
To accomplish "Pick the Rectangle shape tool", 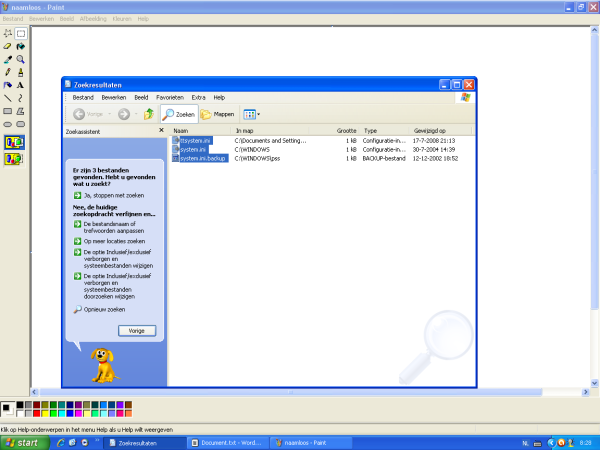I will (x=8, y=111).
